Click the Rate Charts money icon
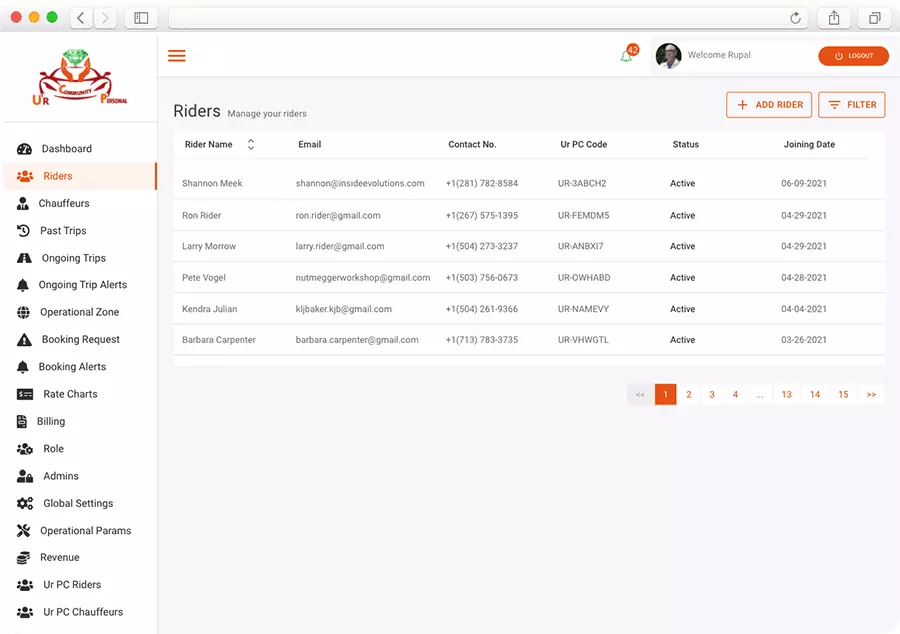This screenshot has width=900, height=634. (25, 394)
